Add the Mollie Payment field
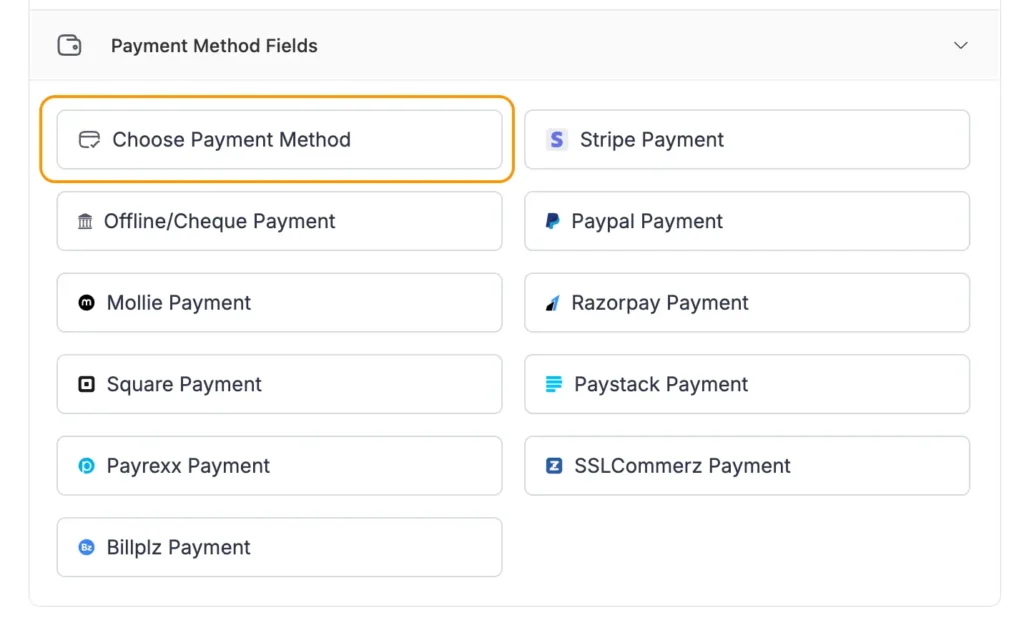The height and width of the screenshot is (618, 1024). point(280,302)
